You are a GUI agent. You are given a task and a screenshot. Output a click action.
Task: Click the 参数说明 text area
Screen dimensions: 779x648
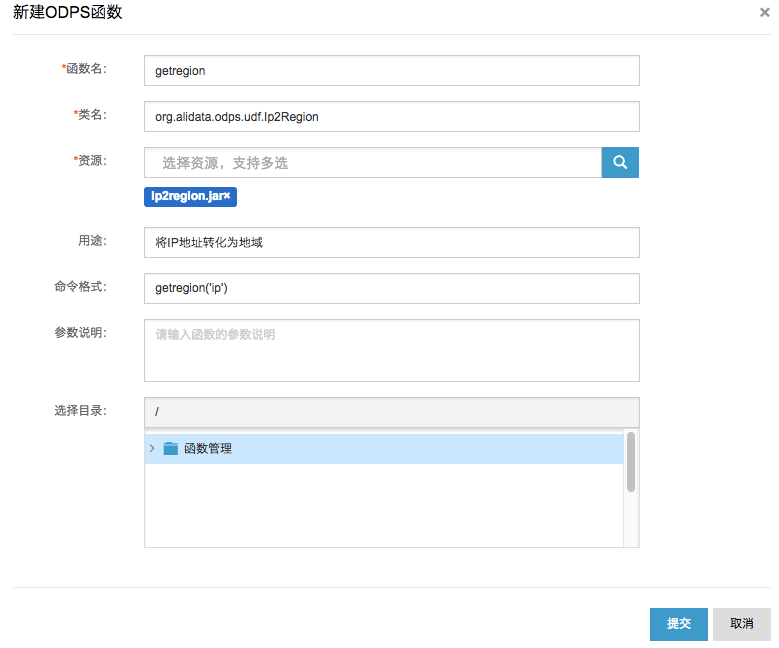[391, 350]
